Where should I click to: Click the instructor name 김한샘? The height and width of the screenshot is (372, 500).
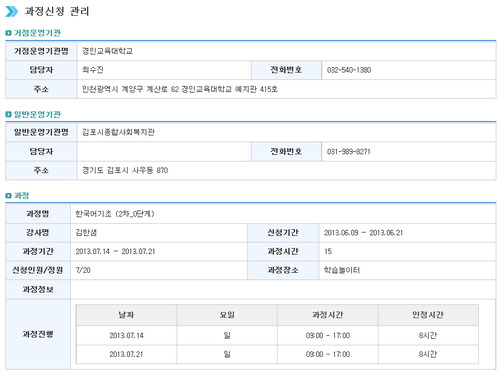pyautogui.click(x=86, y=232)
